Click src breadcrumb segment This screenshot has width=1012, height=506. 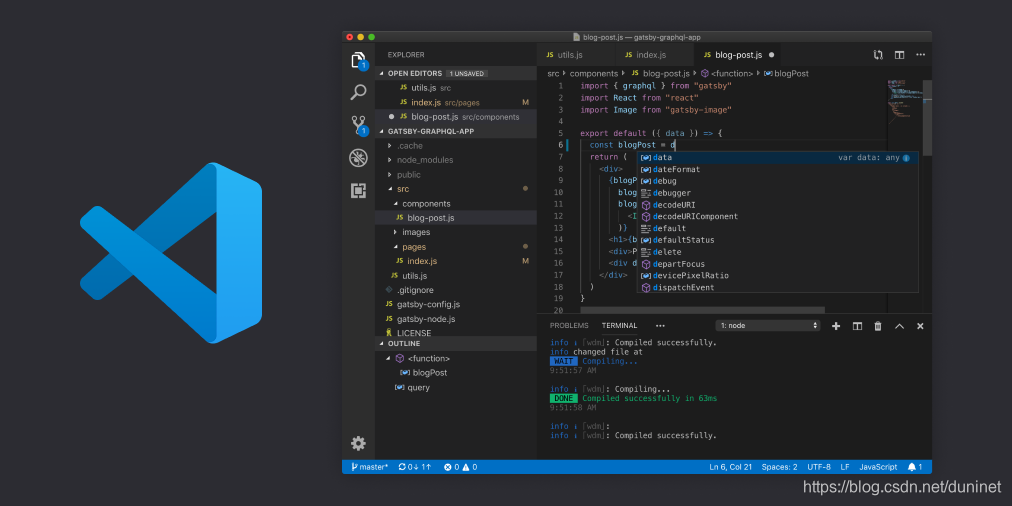pyautogui.click(x=553, y=74)
